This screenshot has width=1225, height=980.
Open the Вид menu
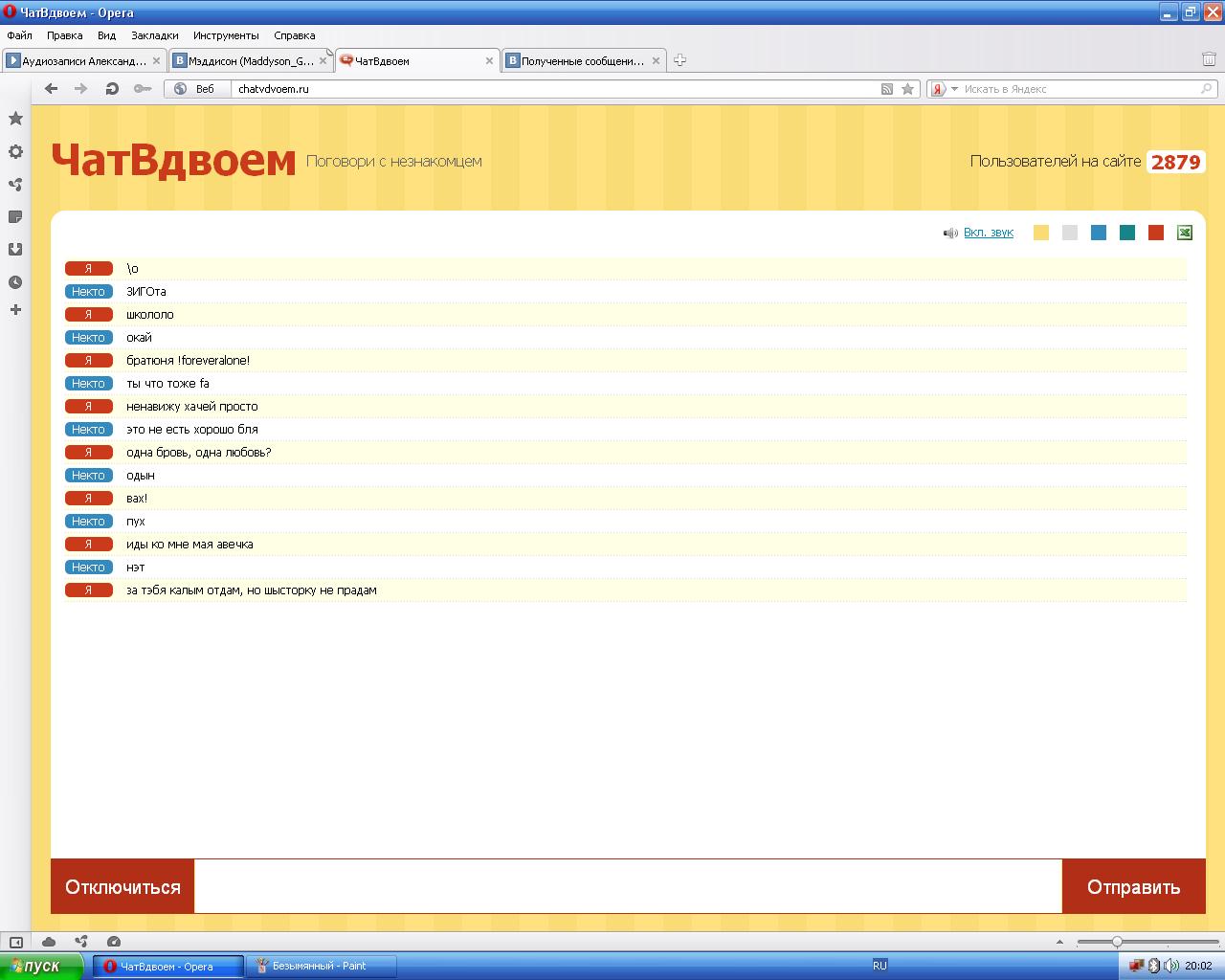(x=106, y=35)
